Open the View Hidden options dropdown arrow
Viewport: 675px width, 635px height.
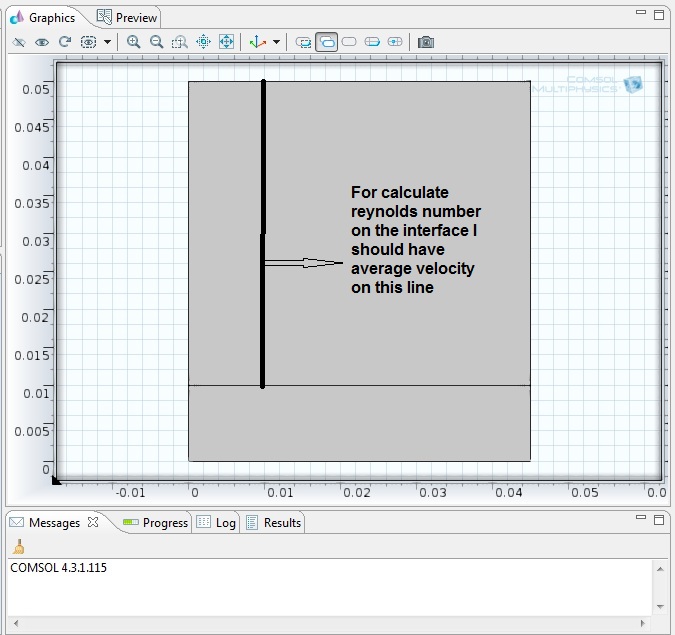107,42
